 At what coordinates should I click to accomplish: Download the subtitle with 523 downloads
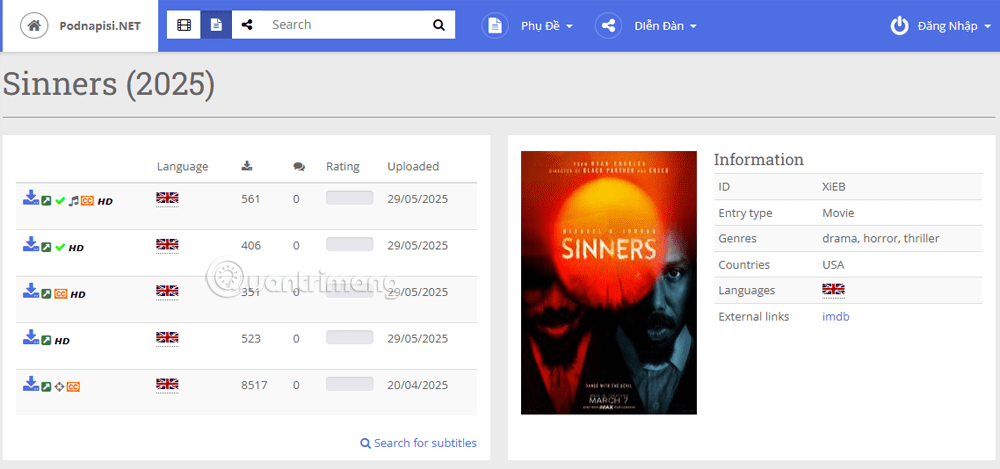coord(31,338)
